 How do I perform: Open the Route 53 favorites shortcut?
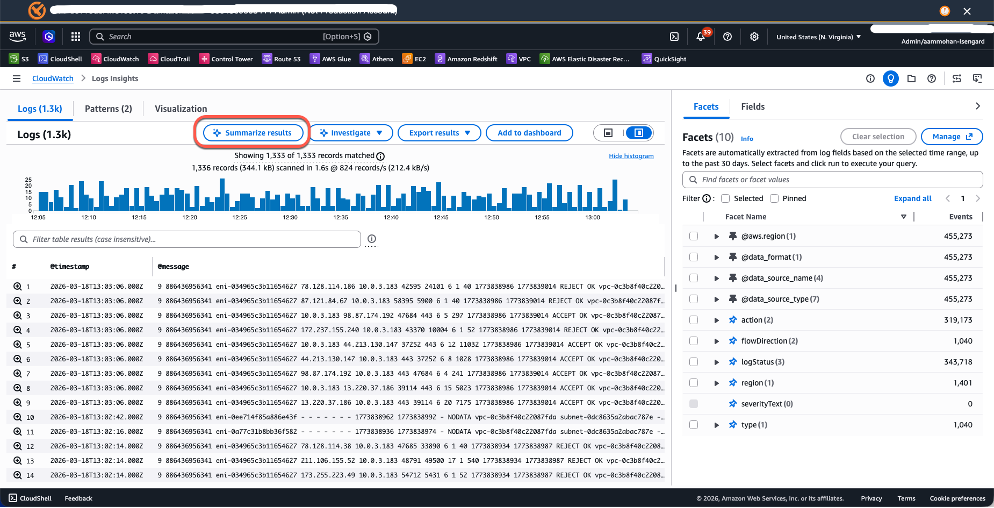coord(281,59)
